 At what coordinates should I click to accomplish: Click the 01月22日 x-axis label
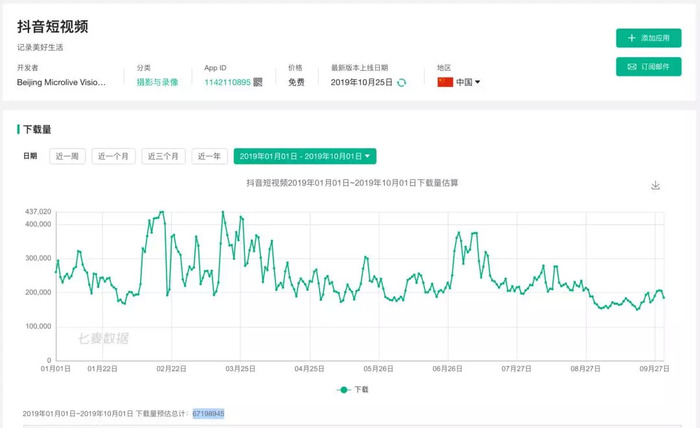tap(102, 369)
